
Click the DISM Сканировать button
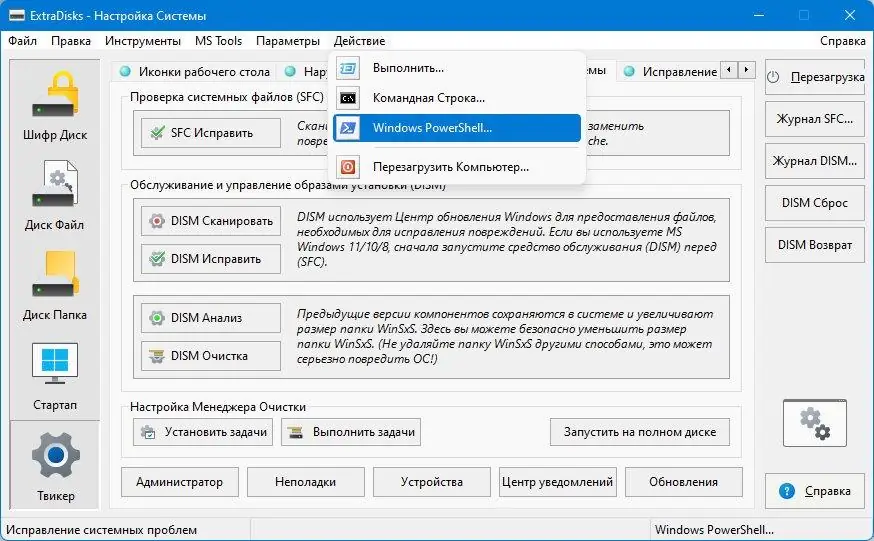pyautogui.click(x=211, y=221)
